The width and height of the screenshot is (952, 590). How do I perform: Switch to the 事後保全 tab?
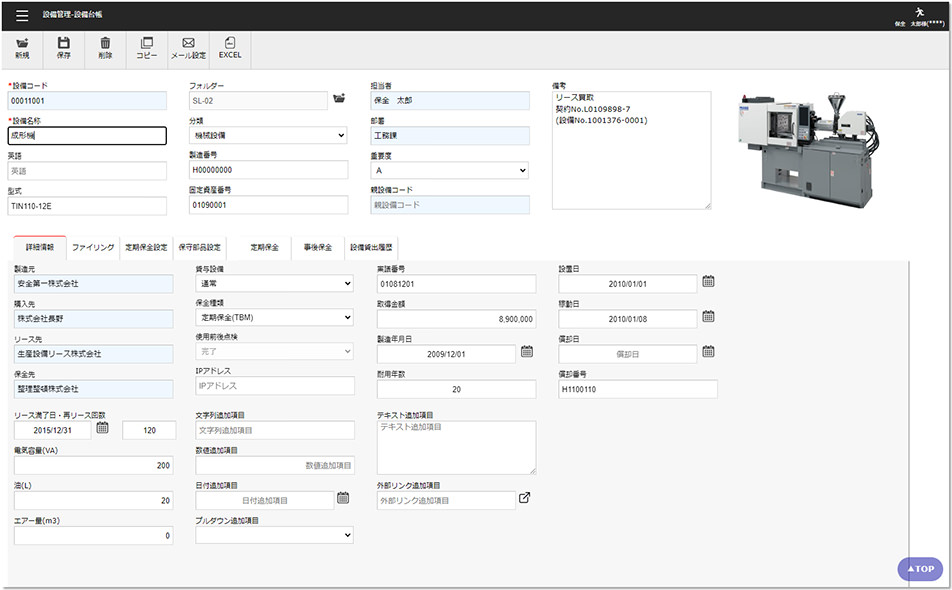(x=318, y=248)
